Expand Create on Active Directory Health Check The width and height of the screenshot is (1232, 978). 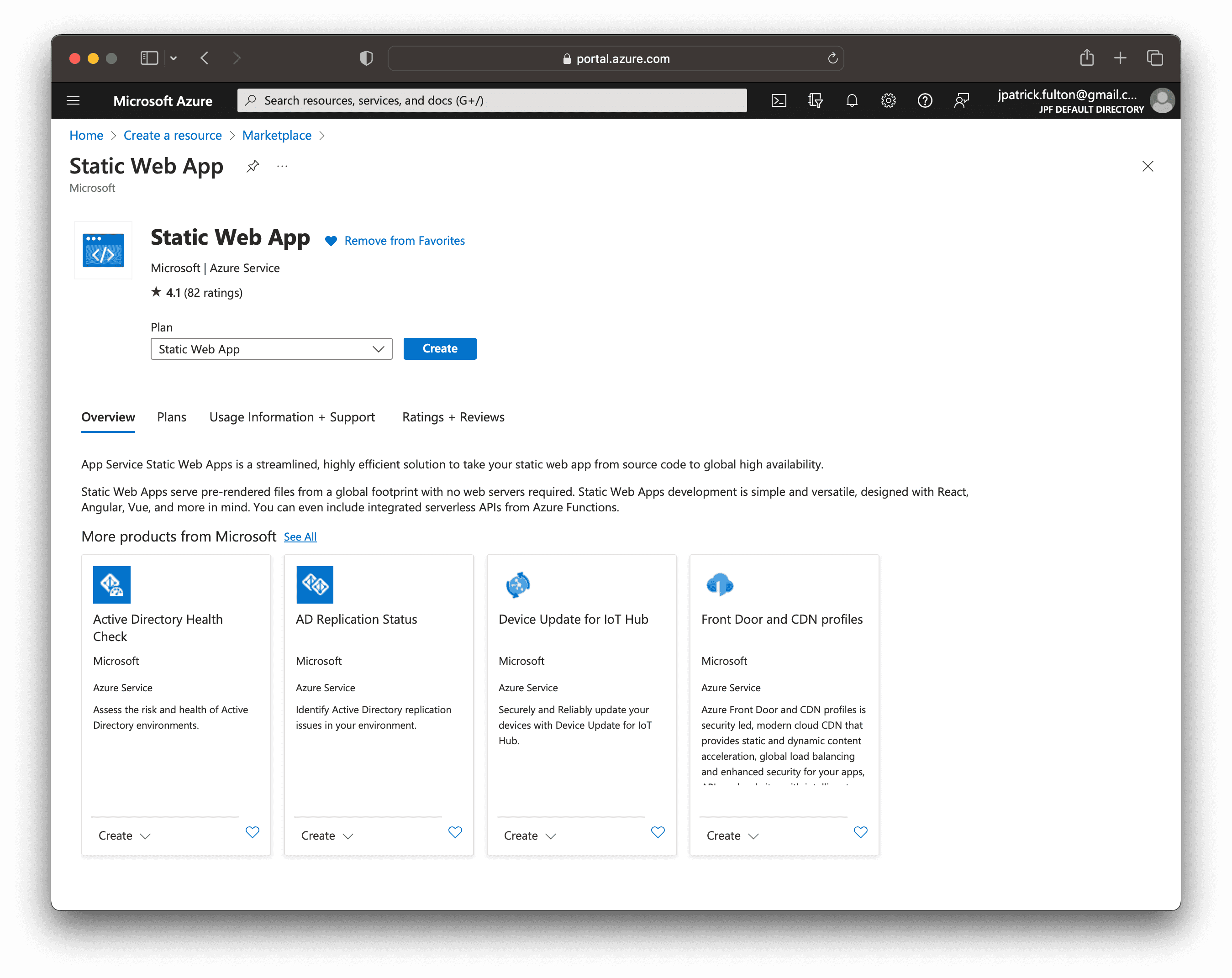click(124, 836)
